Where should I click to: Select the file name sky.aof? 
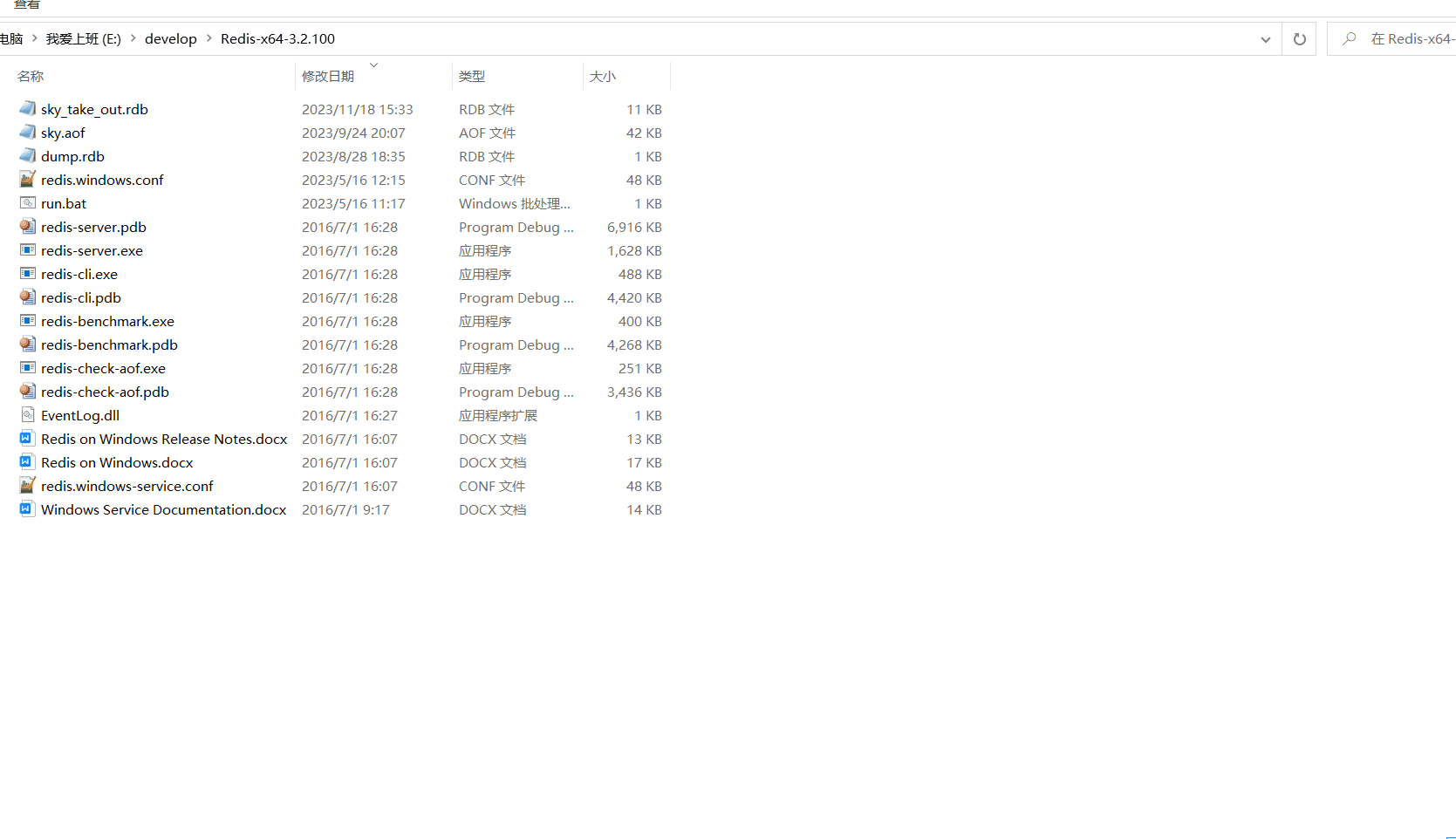click(63, 133)
